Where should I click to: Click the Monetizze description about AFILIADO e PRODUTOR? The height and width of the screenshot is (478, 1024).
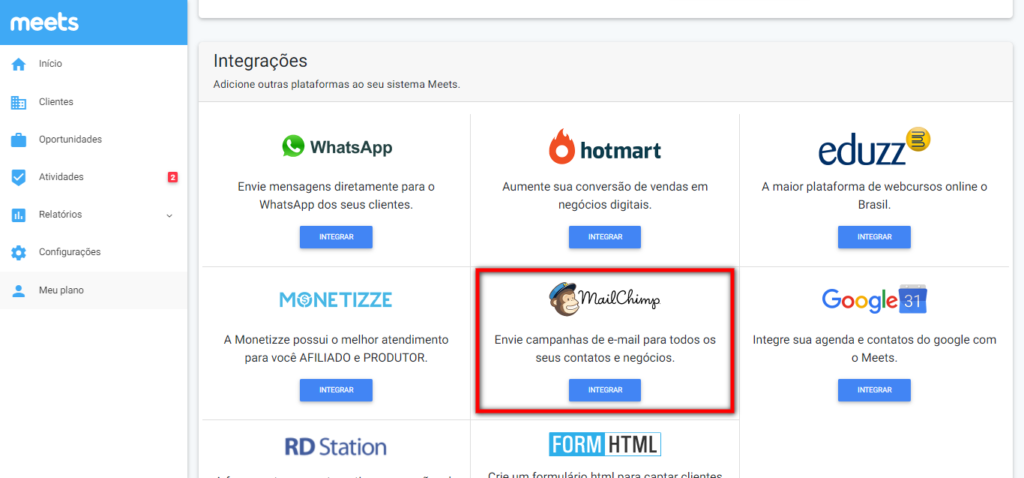coord(336,349)
